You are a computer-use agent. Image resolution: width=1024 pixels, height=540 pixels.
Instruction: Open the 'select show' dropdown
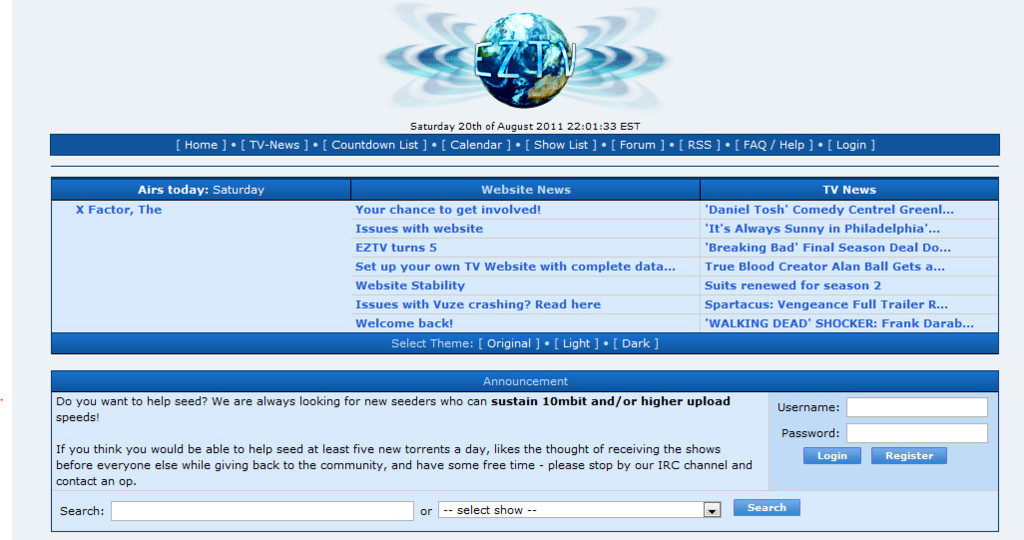click(x=579, y=510)
